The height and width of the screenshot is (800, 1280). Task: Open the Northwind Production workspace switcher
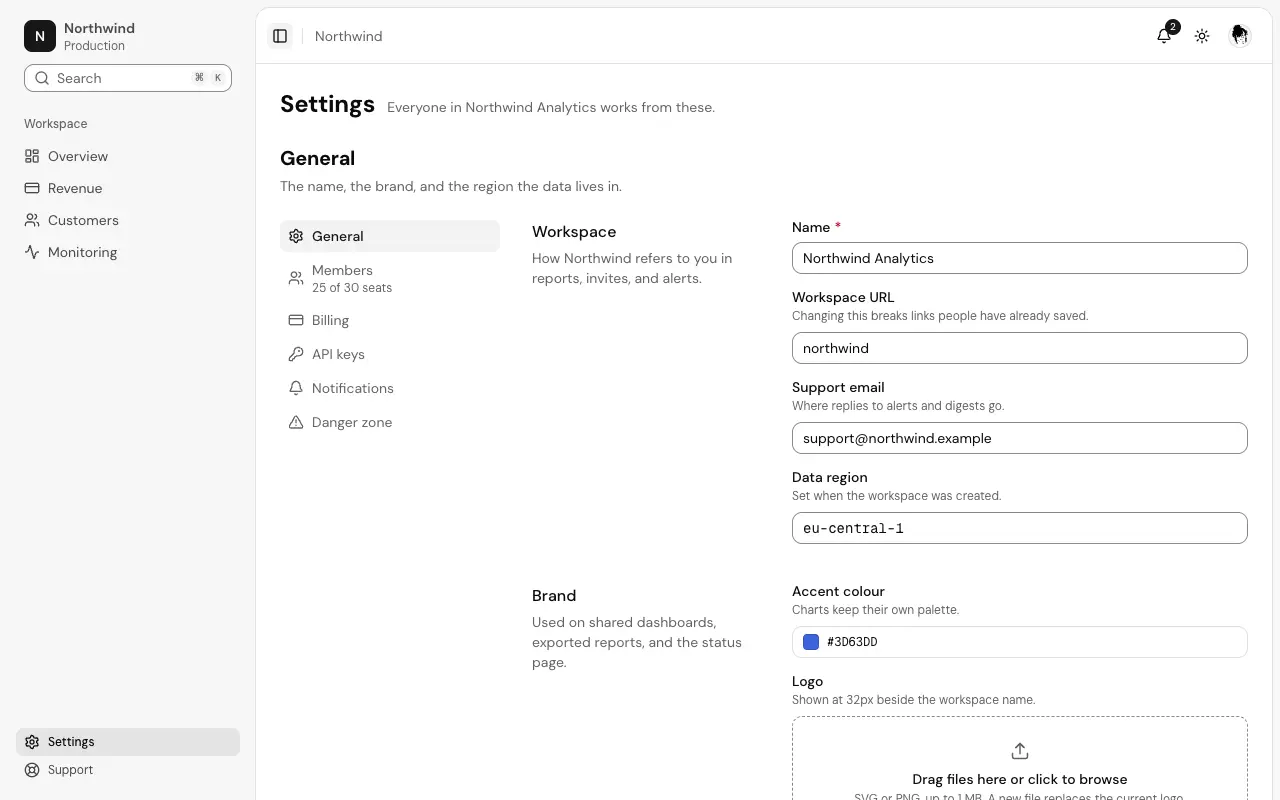128,36
